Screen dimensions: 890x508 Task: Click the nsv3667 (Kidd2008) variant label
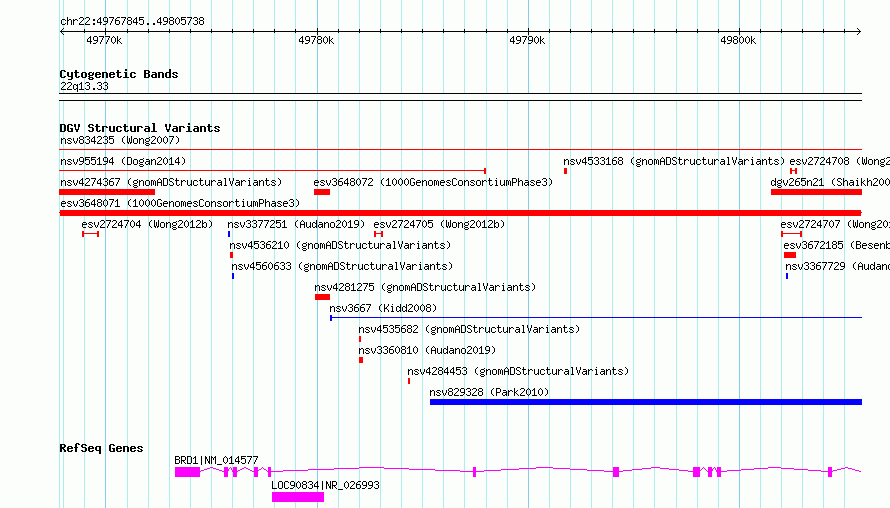[x=383, y=308]
